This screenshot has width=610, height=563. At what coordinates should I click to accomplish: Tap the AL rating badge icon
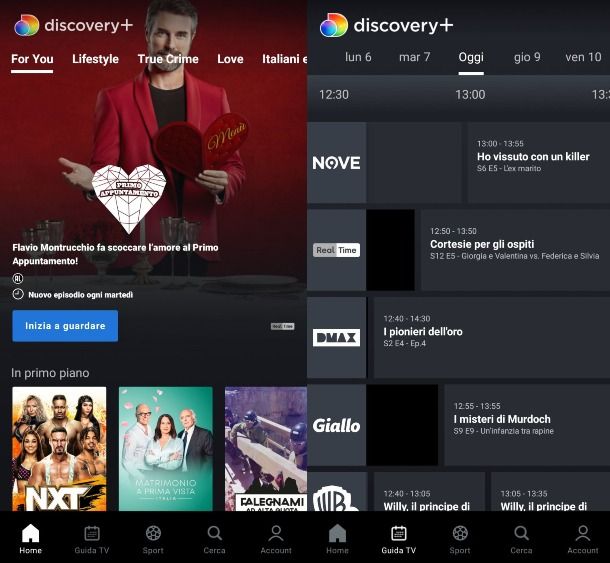click(18, 278)
